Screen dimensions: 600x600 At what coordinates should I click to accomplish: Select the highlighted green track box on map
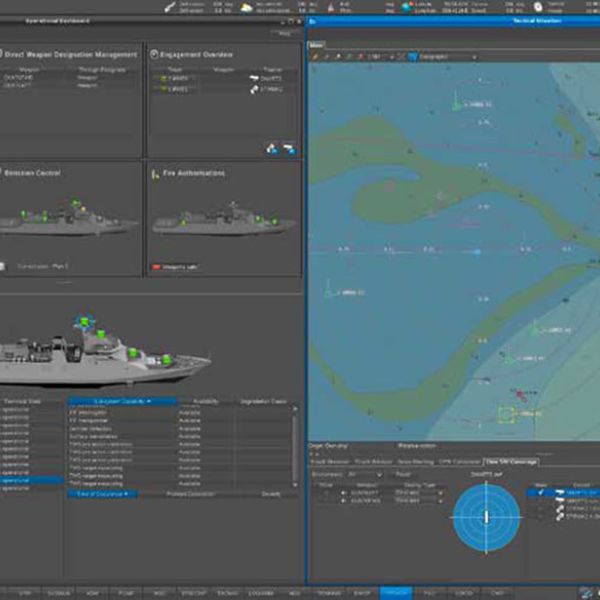[506, 412]
